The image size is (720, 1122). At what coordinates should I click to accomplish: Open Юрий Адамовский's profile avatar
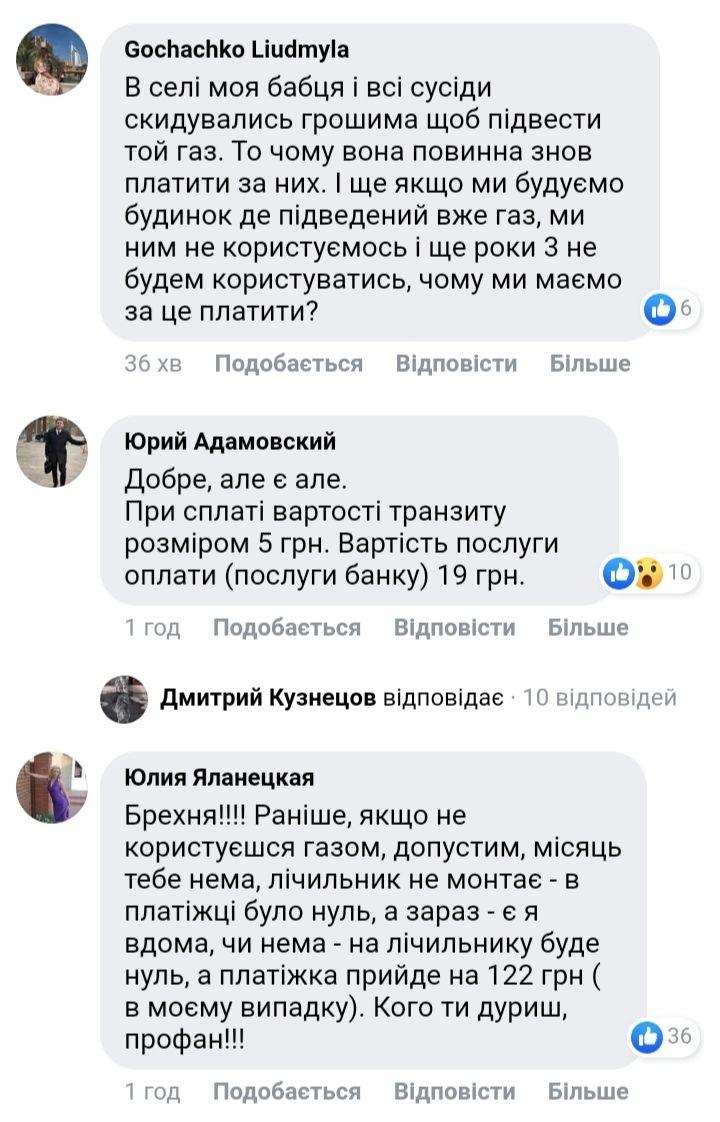coord(52,451)
